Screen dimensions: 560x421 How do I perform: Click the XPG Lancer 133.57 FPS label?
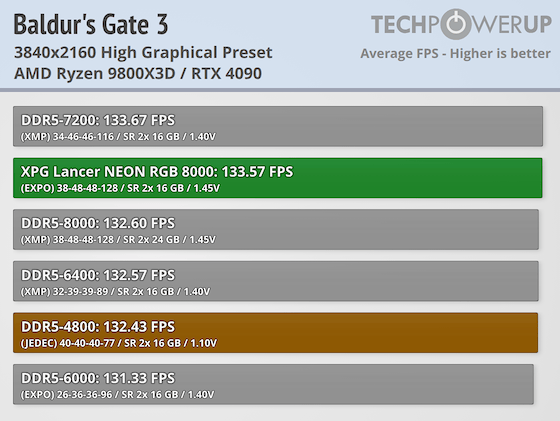(x=157, y=172)
